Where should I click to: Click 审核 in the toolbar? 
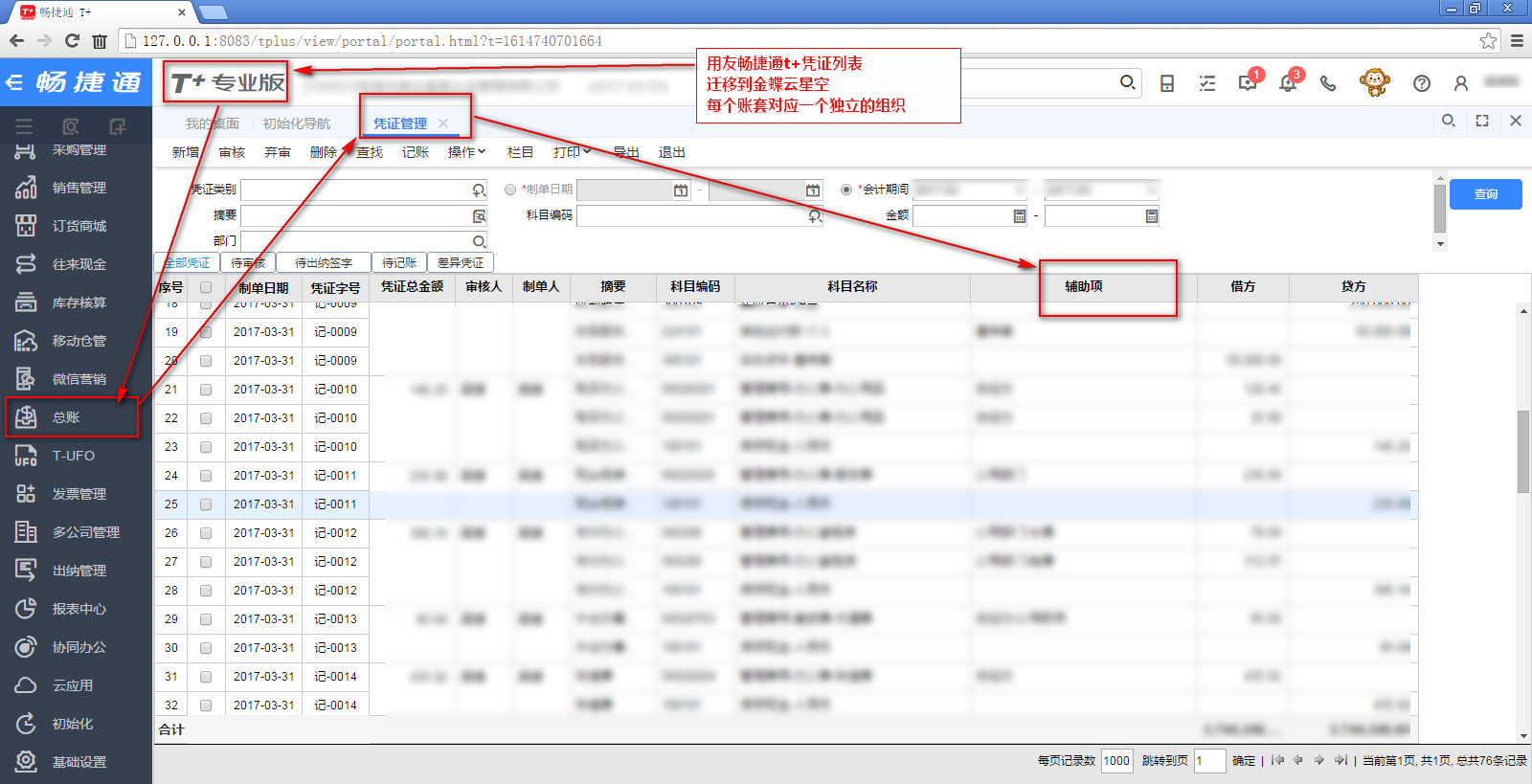pos(232,152)
